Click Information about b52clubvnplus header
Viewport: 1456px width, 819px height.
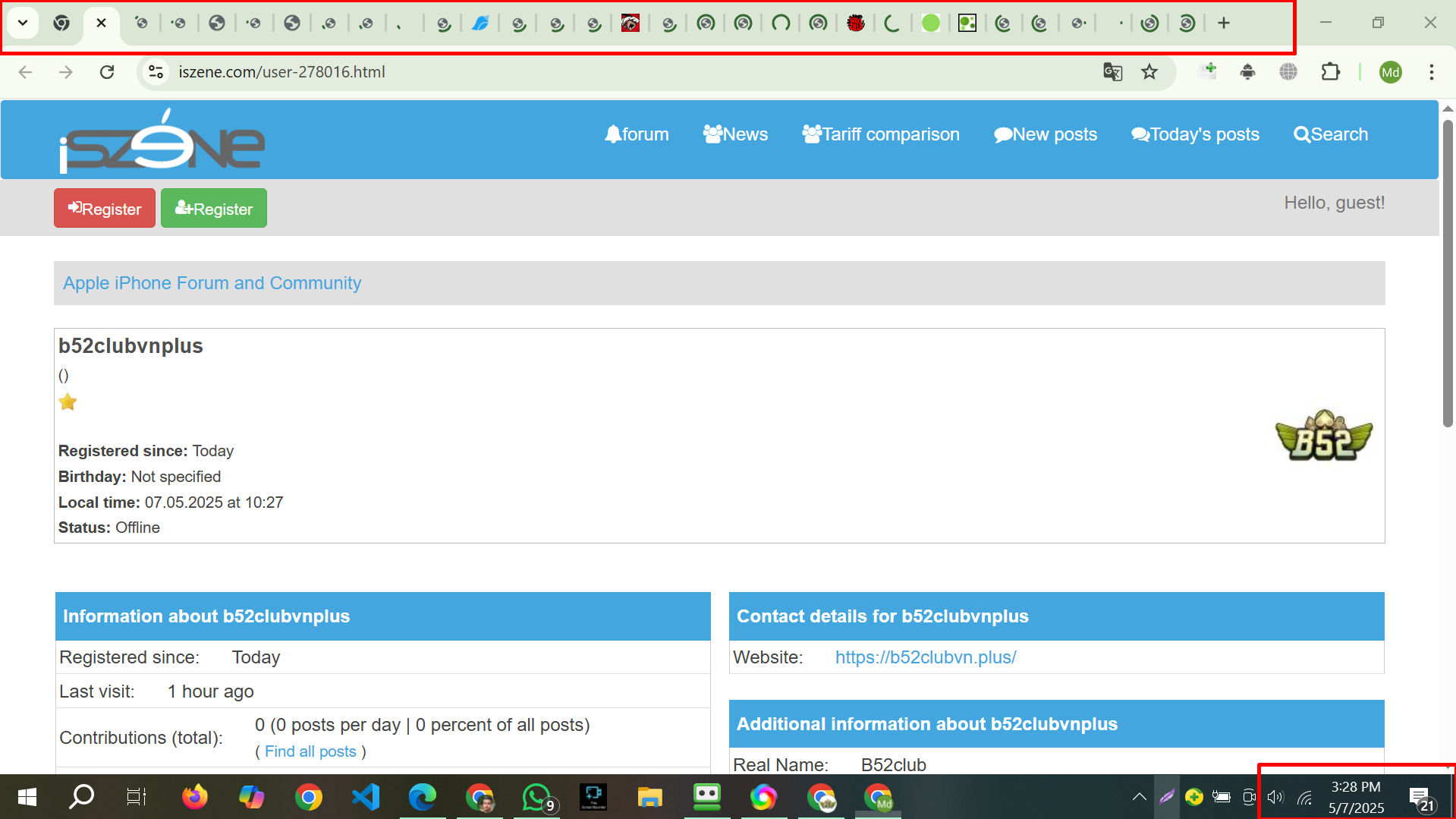(382, 616)
